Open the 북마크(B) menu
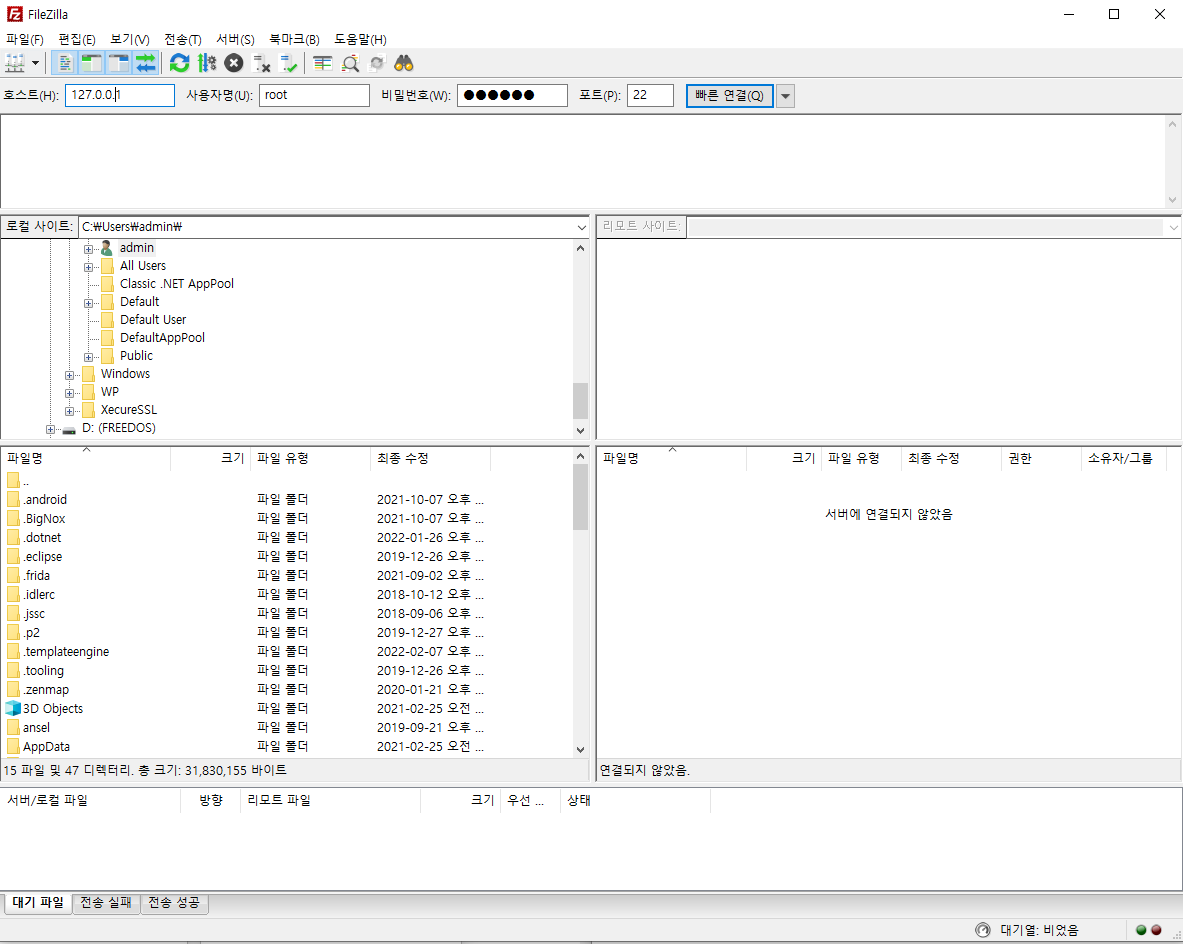This screenshot has width=1183, height=944. click(x=294, y=39)
